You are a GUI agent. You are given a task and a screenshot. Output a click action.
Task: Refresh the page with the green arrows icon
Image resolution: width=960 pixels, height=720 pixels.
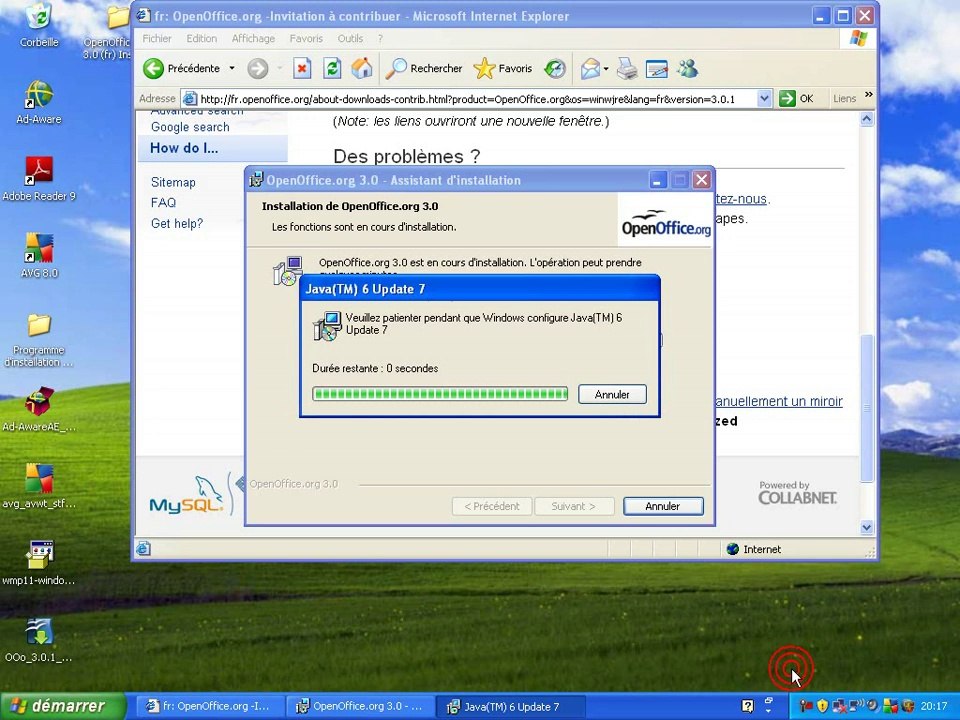(x=332, y=69)
